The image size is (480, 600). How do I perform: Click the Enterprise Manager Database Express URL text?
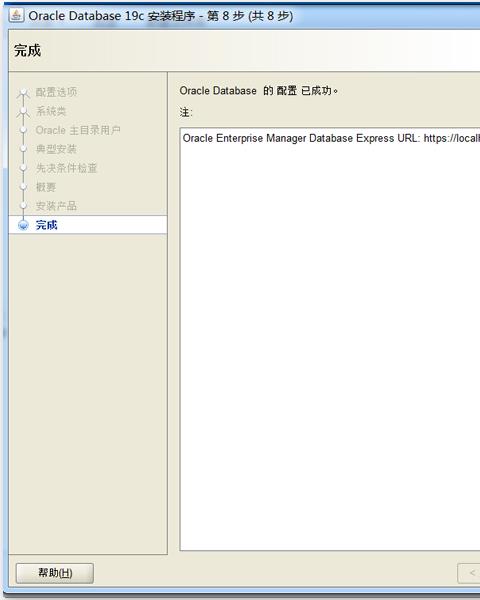(x=331, y=138)
